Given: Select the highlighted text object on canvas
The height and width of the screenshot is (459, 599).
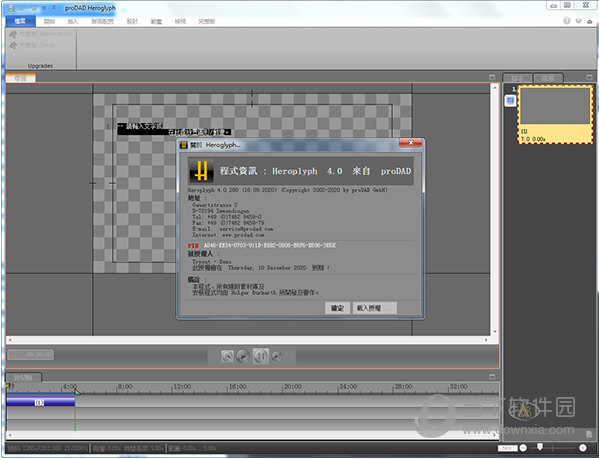Looking at the screenshot, I should 174,129.
